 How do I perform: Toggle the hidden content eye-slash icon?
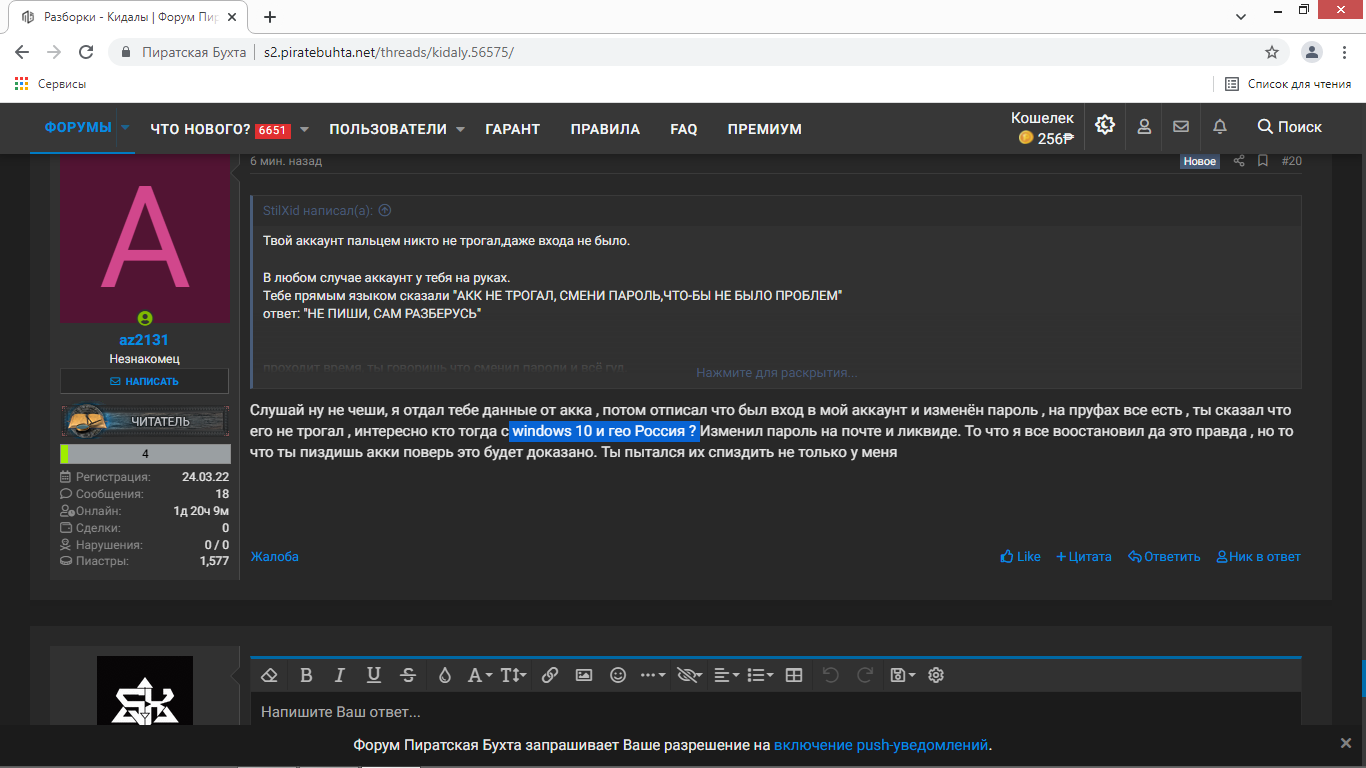click(688, 675)
